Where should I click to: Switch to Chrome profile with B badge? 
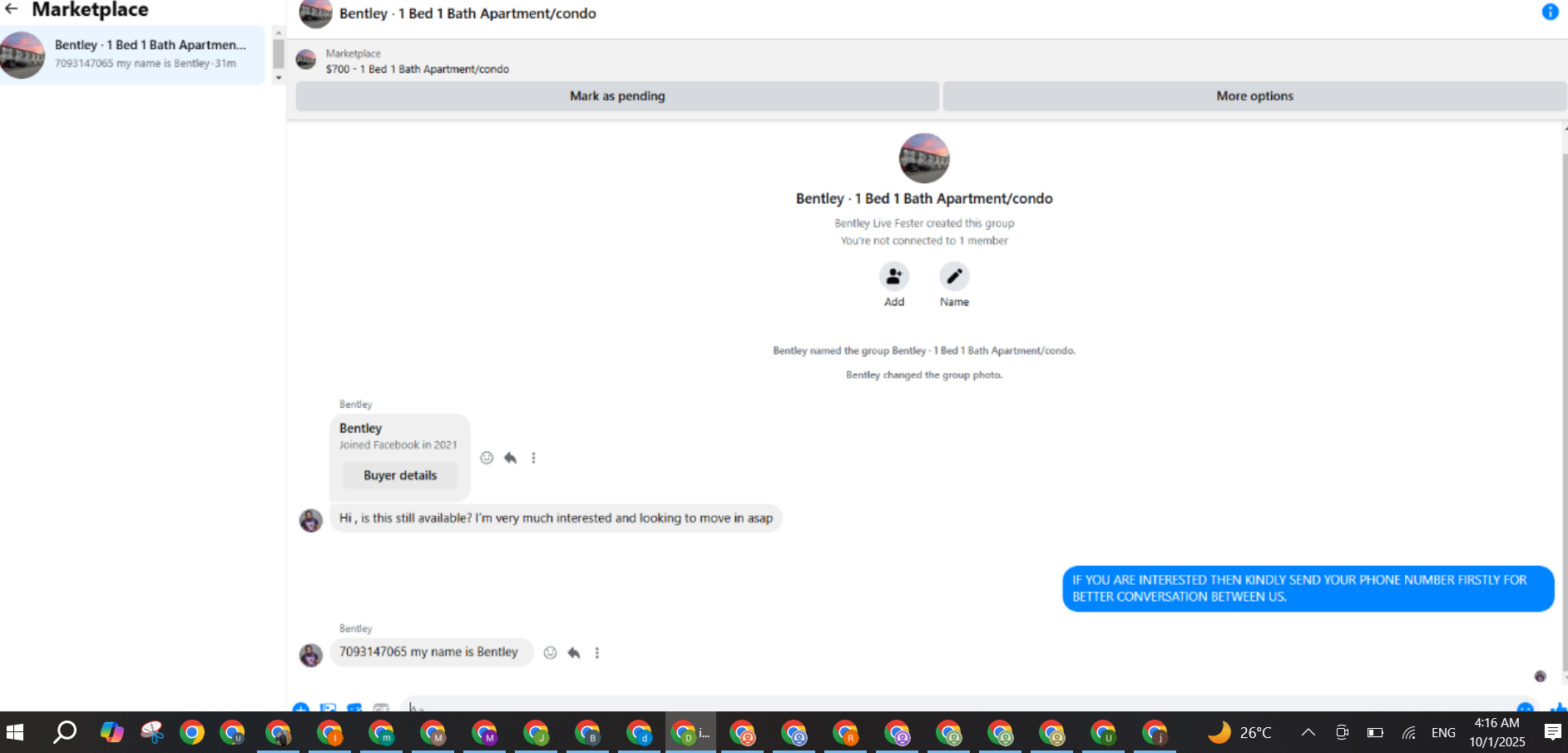click(x=588, y=733)
